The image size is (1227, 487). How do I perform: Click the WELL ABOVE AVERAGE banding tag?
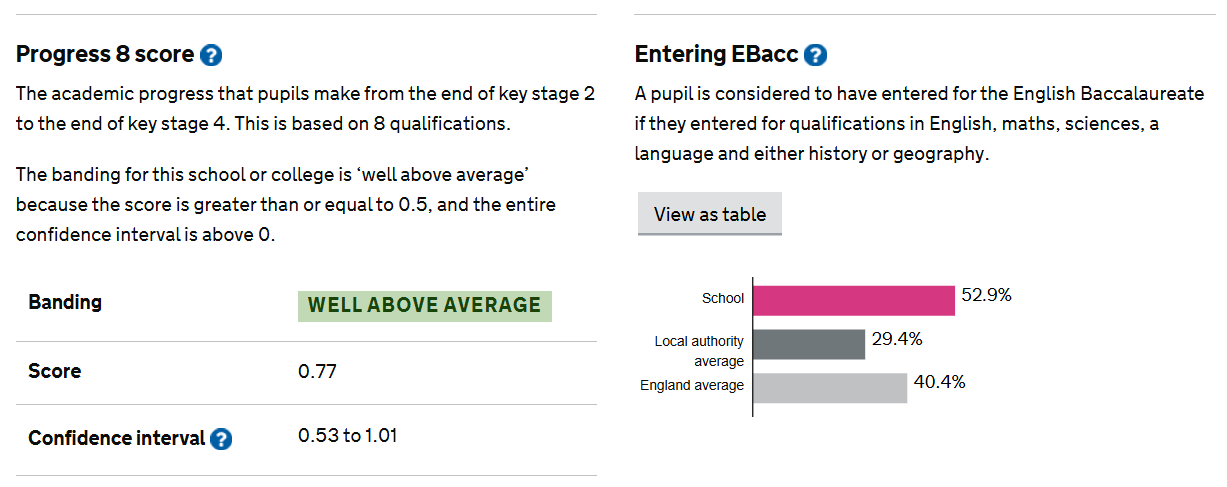(424, 306)
